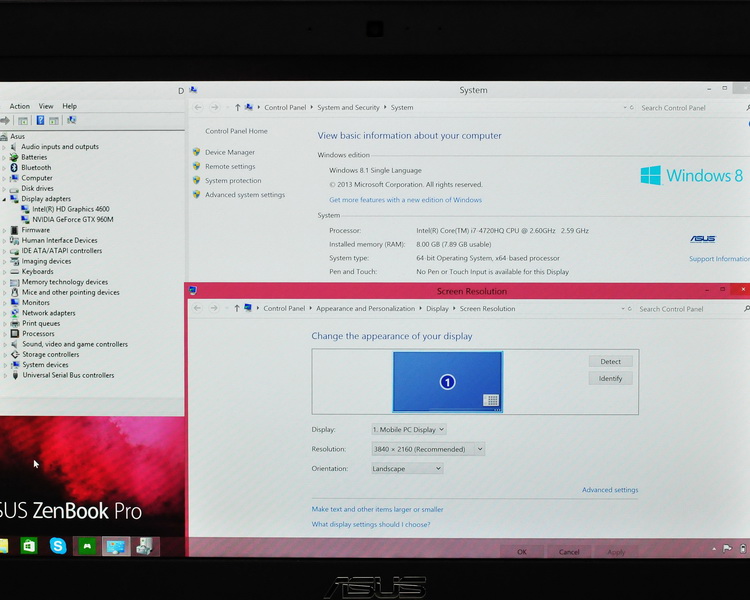Click Scan for hardware changes toolbar icon
Image resolution: width=750 pixels, height=600 pixels.
[72, 120]
